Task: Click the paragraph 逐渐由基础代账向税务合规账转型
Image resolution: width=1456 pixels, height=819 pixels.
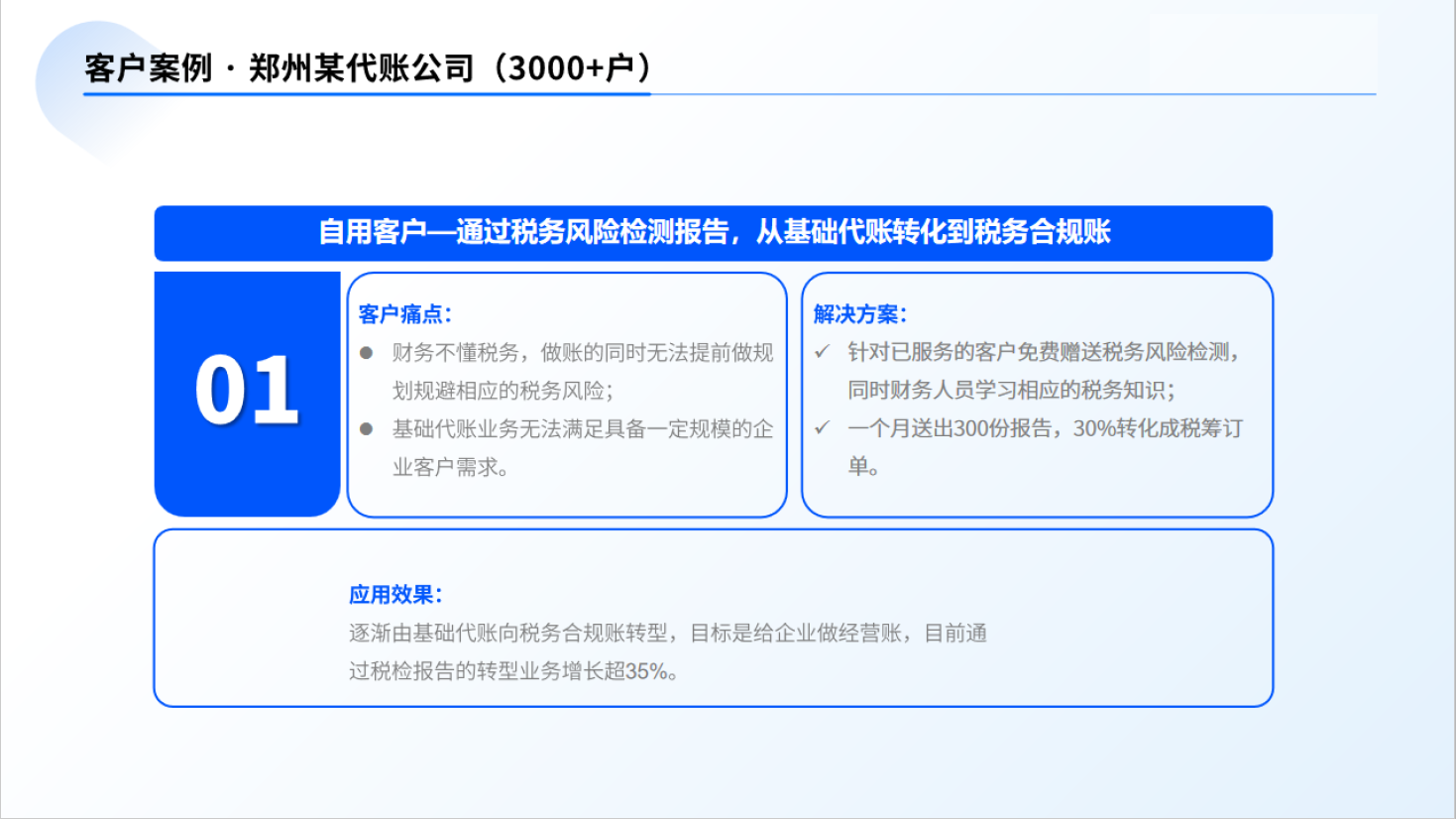Action: tap(667, 634)
